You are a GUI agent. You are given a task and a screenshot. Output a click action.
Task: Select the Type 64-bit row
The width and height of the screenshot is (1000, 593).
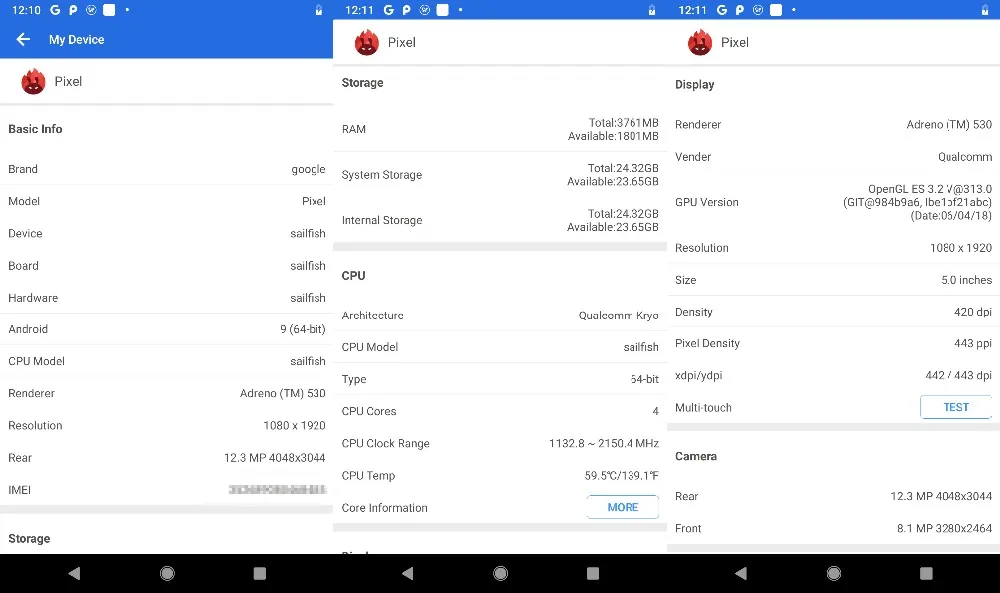[x=500, y=379]
